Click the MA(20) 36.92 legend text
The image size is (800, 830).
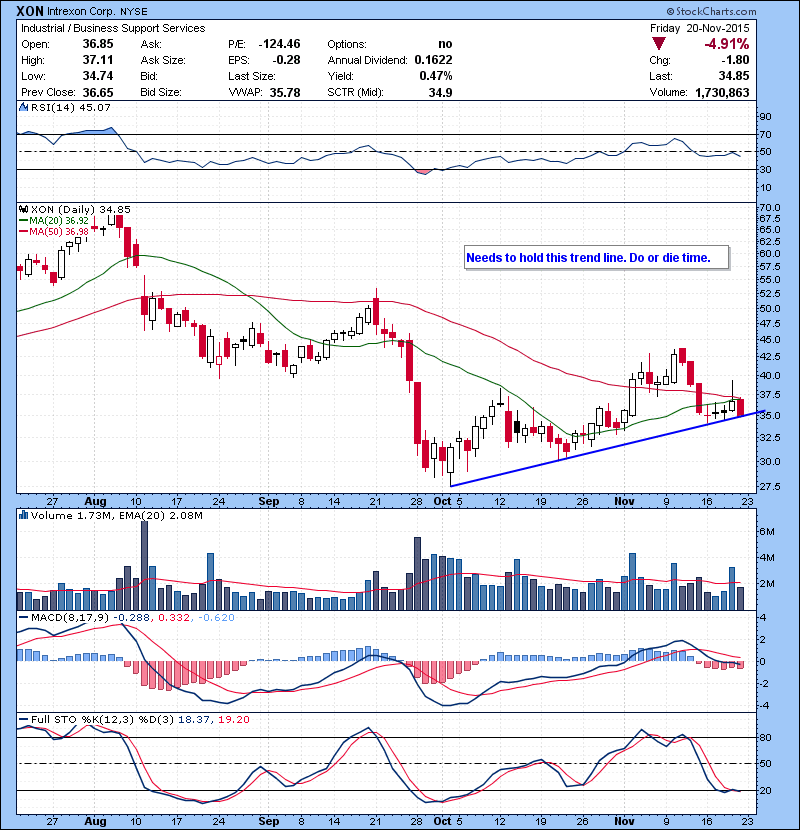59,221
